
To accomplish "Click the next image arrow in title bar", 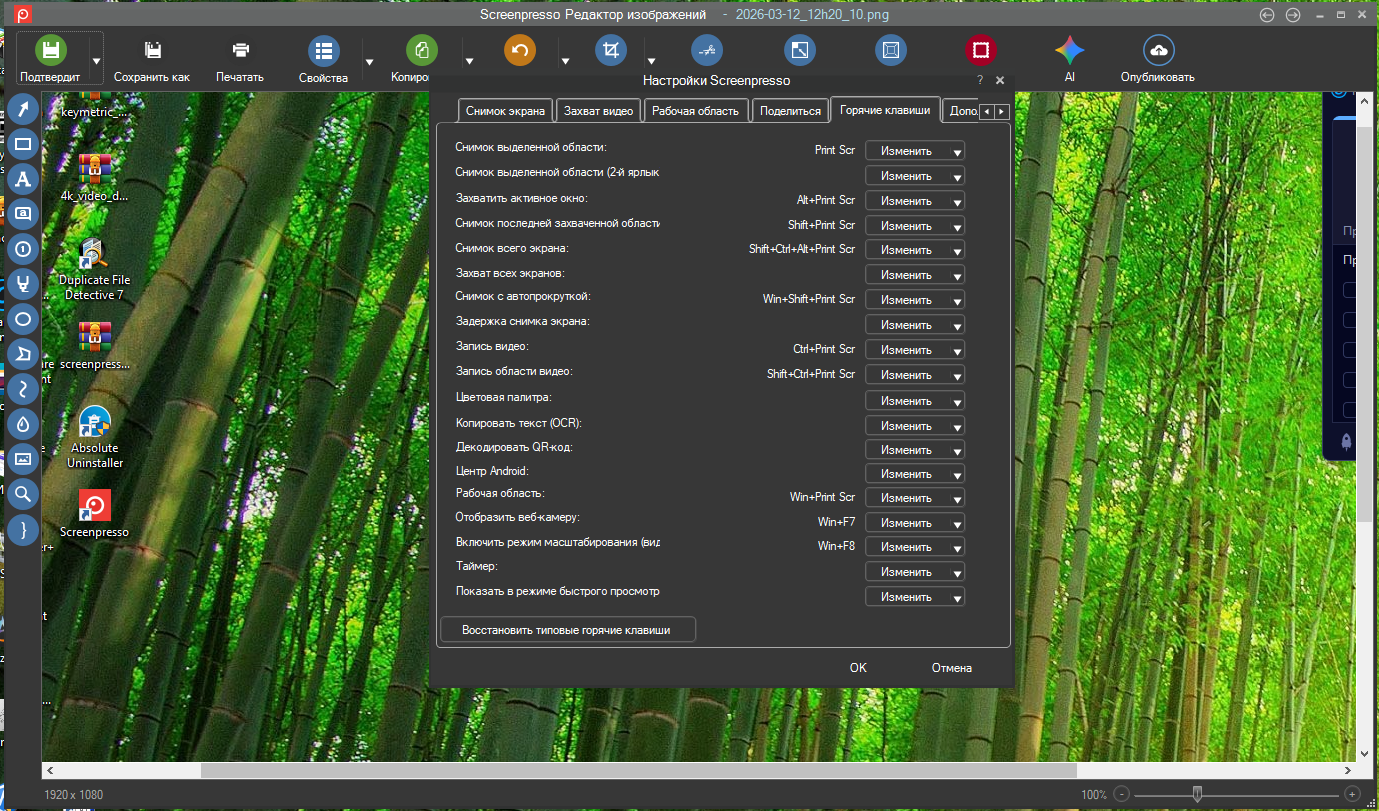I will coord(1292,15).
